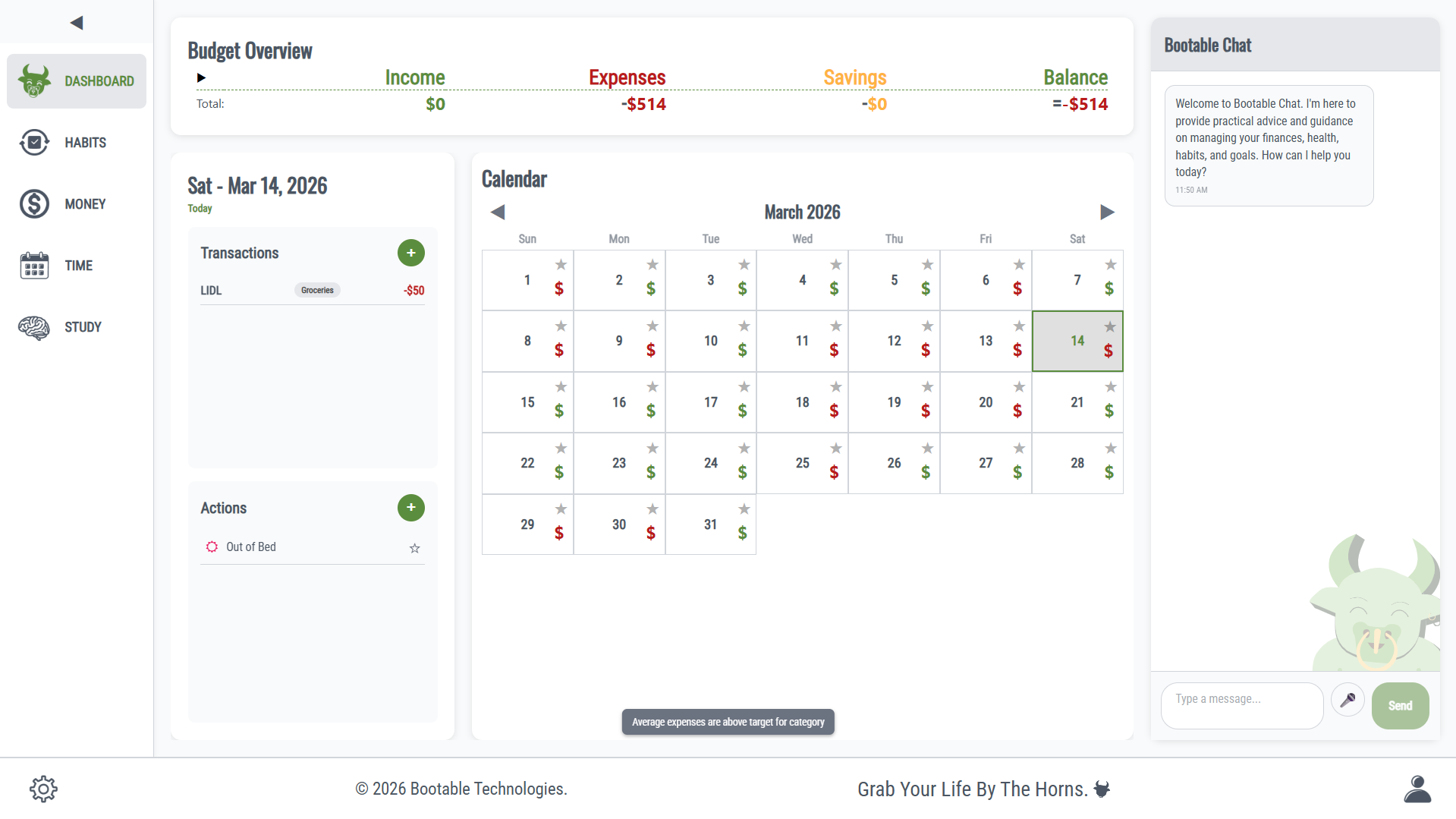Toggle the star for March 1 calendar cell
This screenshot has width=1456, height=819.
tap(560, 264)
